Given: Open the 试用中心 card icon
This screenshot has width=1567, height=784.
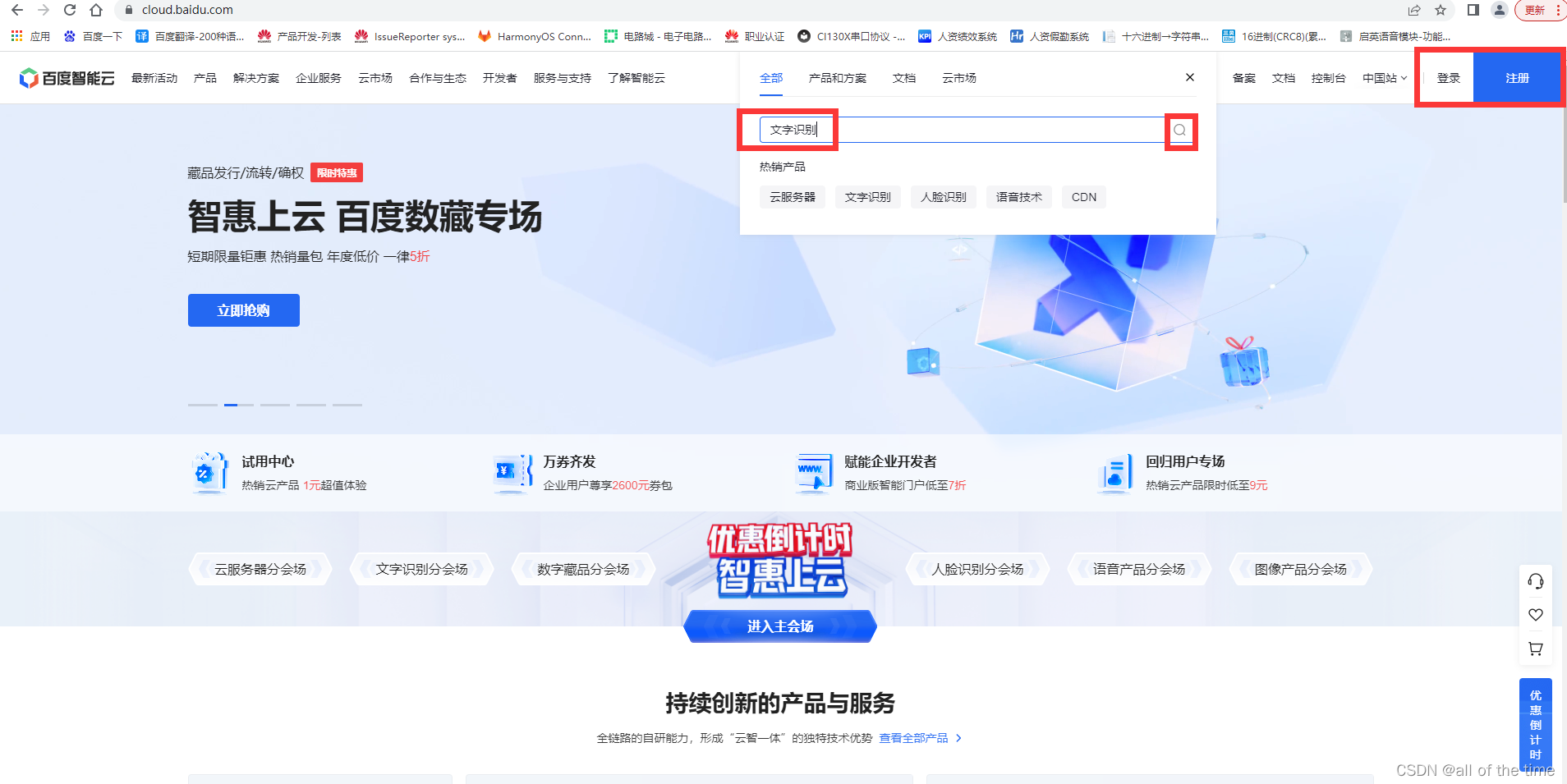Looking at the screenshot, I should pos(210,473).
